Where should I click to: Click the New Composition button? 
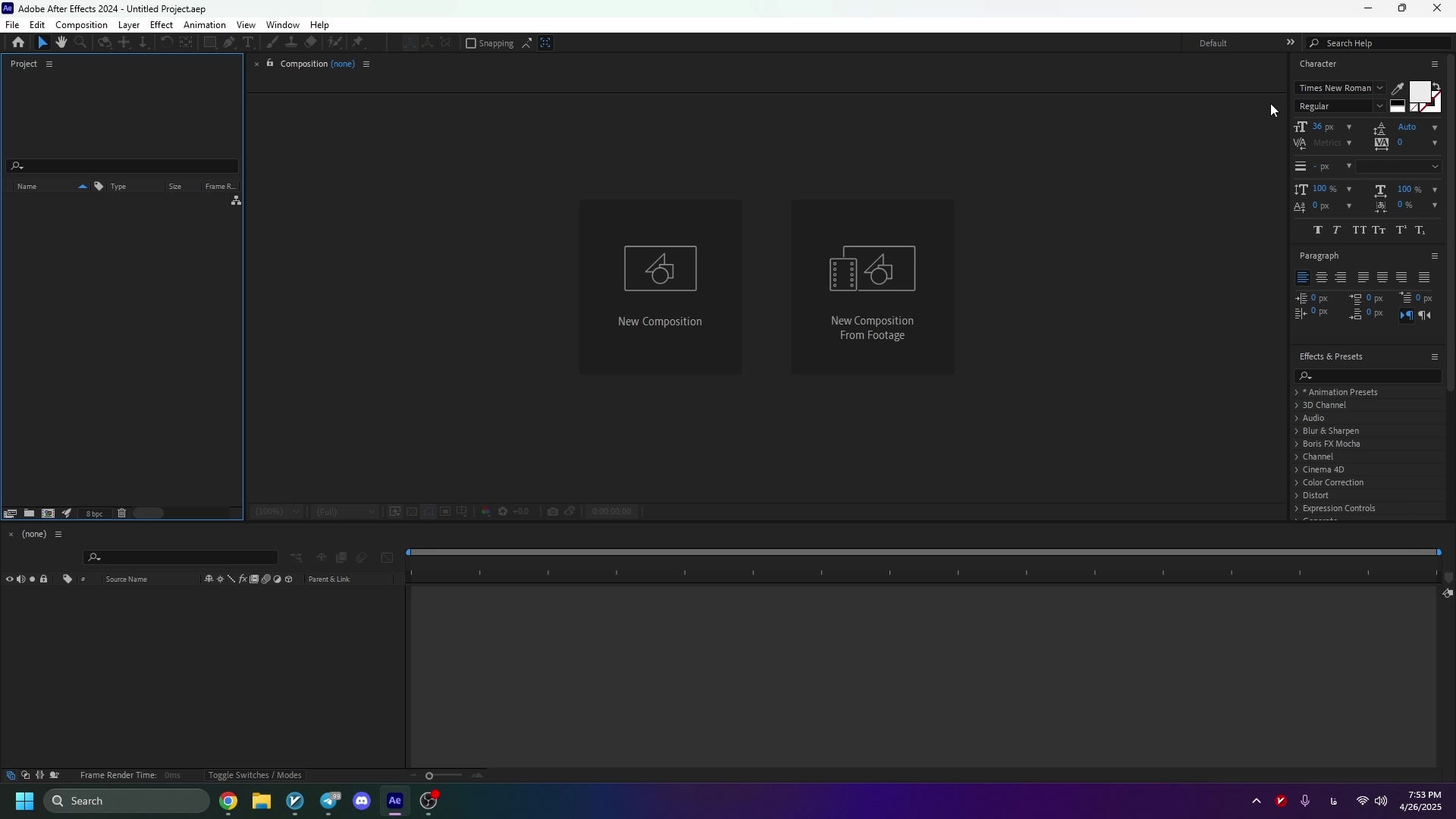pyautogui.click(x=660, y=287)
